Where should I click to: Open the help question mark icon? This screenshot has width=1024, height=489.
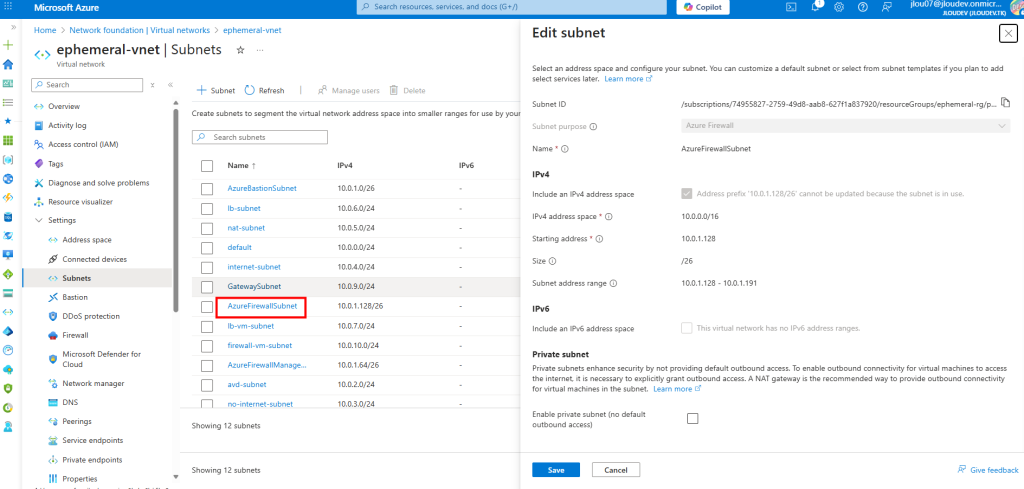point(863,7)
